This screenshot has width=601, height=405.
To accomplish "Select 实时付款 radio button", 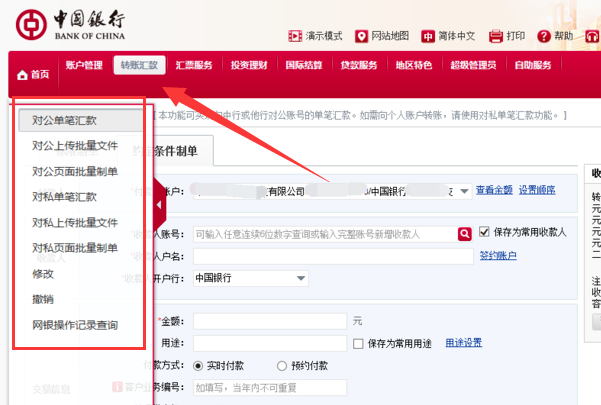I will pyautogui.click(x=198, y=365).
